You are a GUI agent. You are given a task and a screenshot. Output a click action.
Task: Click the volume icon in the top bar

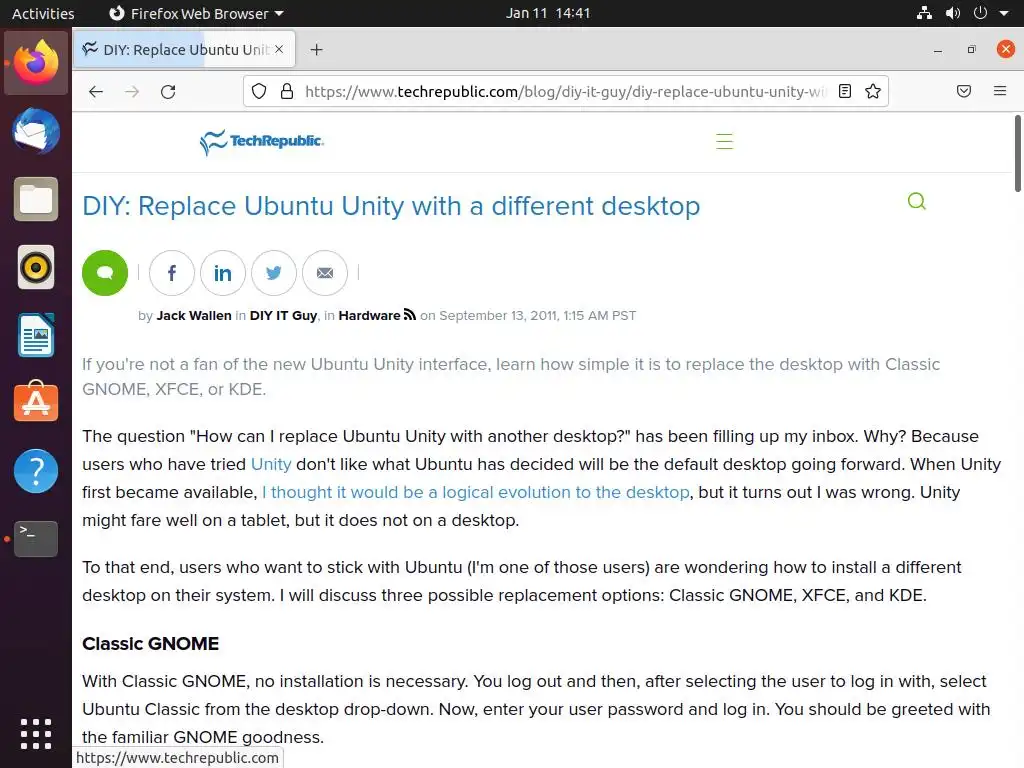tap(953, 13)
